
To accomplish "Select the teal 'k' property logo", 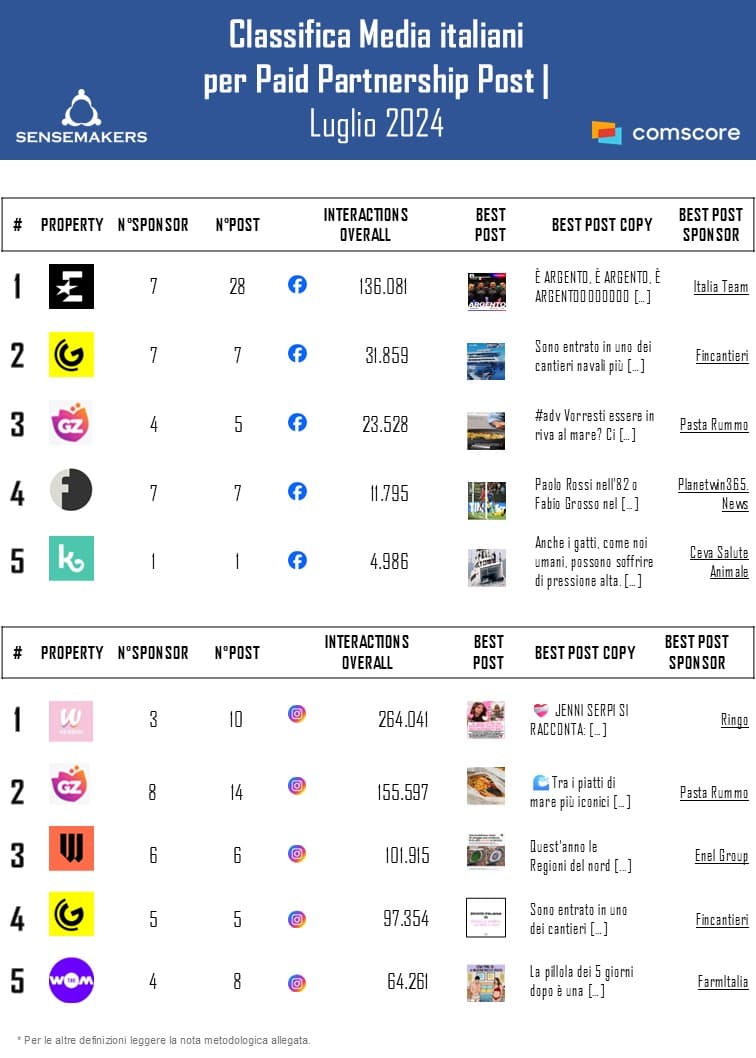I will tap(71, 558).
